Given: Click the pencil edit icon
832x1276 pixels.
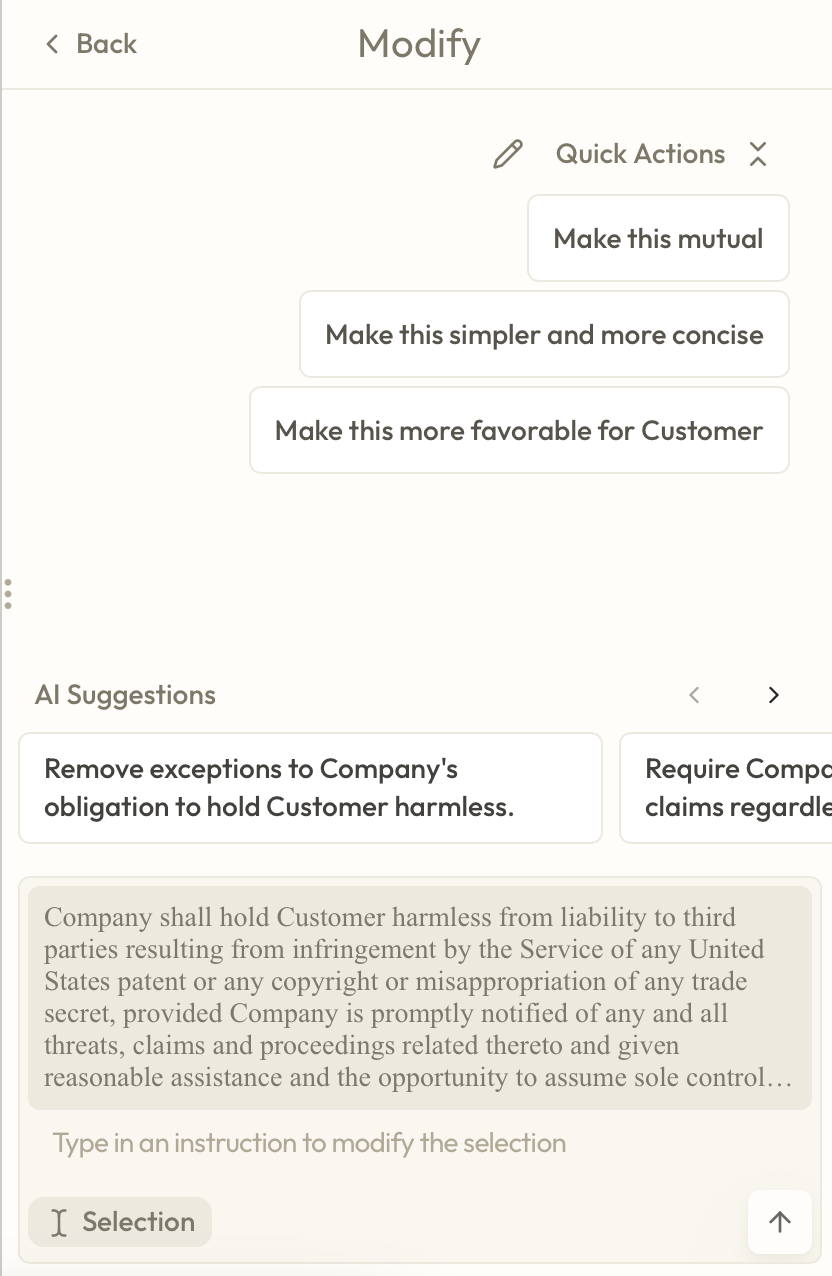Looking at the screenshot, I should click(508, 154).
